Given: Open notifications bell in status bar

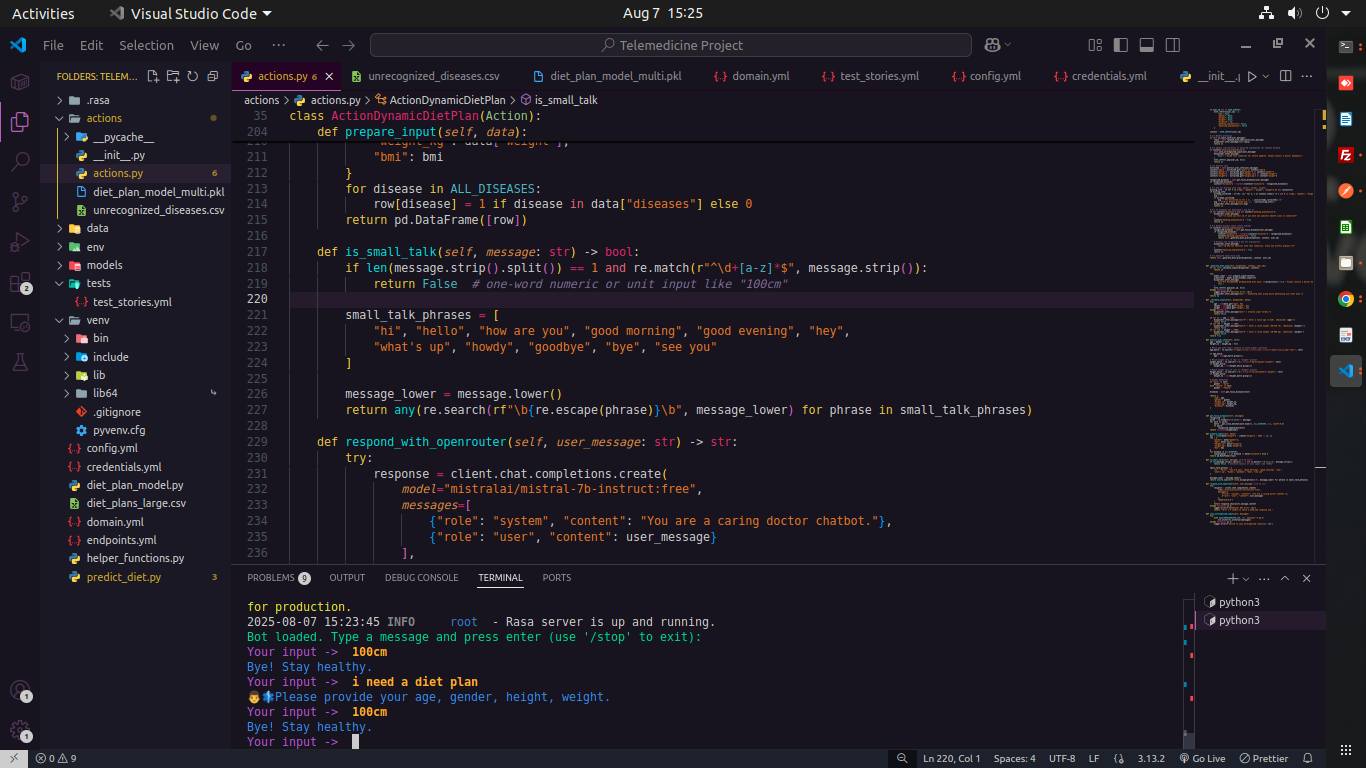Looking at the screenshot, I should pos(1307,759).
